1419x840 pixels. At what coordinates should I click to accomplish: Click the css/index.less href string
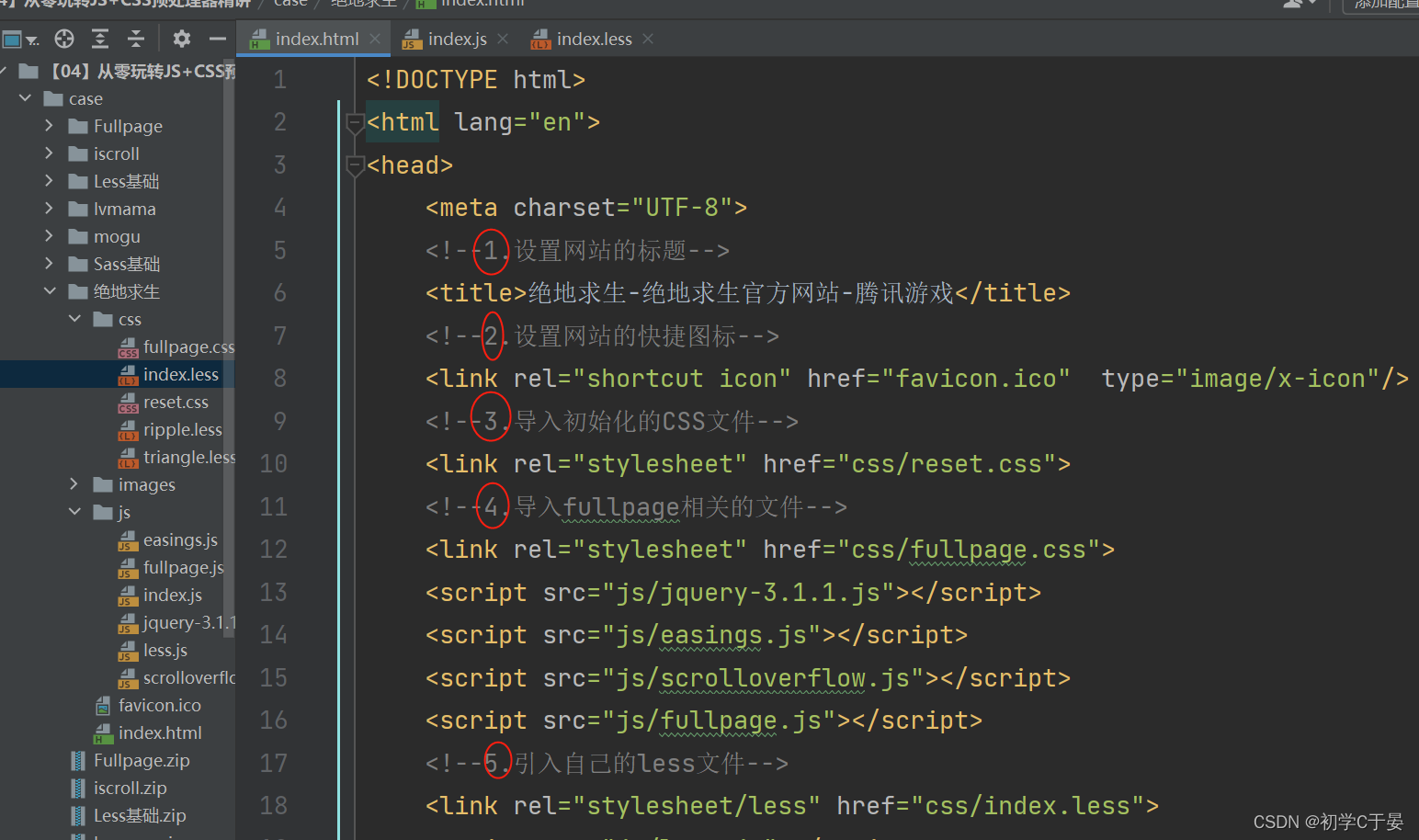(x=1027, y=806)
